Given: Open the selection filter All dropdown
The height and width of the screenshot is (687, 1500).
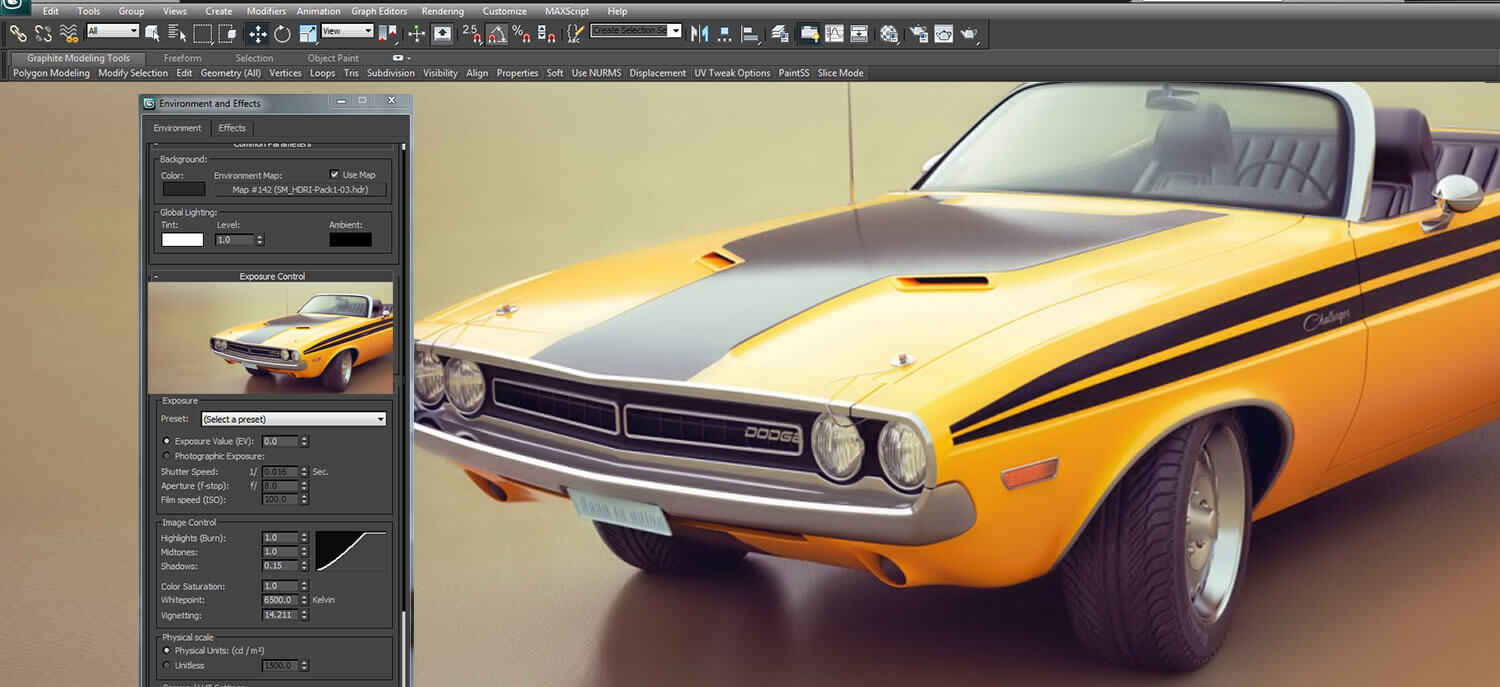Looking at the screenshot, I should [x=112, y=32].
